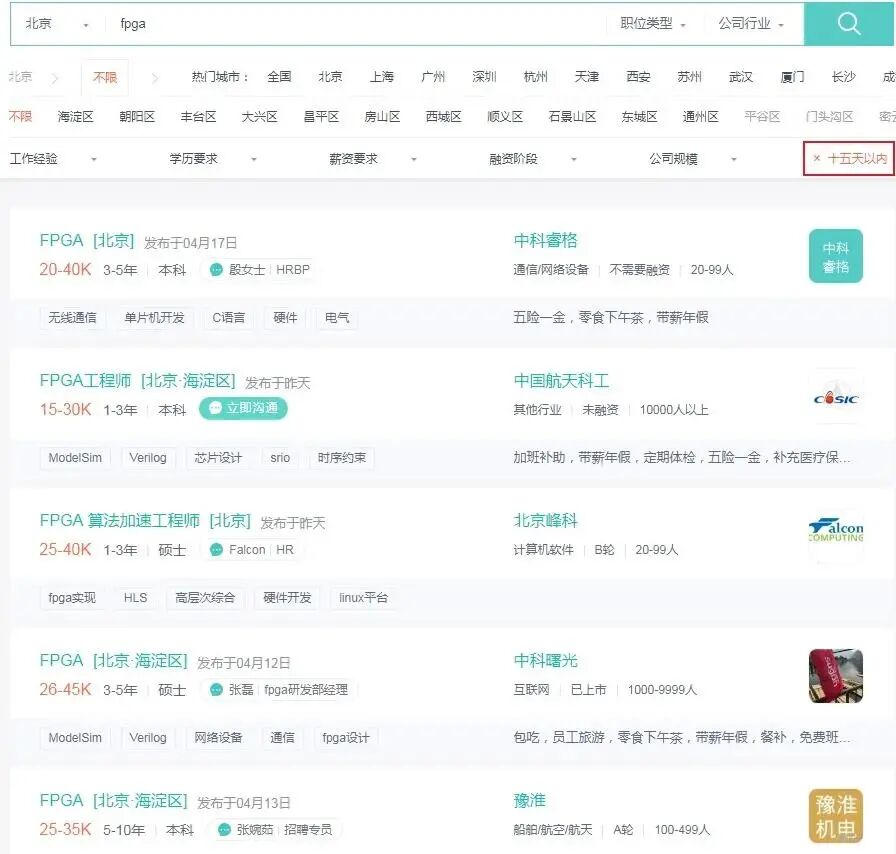Open 北京峰科 company page
Screen dimensions: 896x854
[545, 521]
